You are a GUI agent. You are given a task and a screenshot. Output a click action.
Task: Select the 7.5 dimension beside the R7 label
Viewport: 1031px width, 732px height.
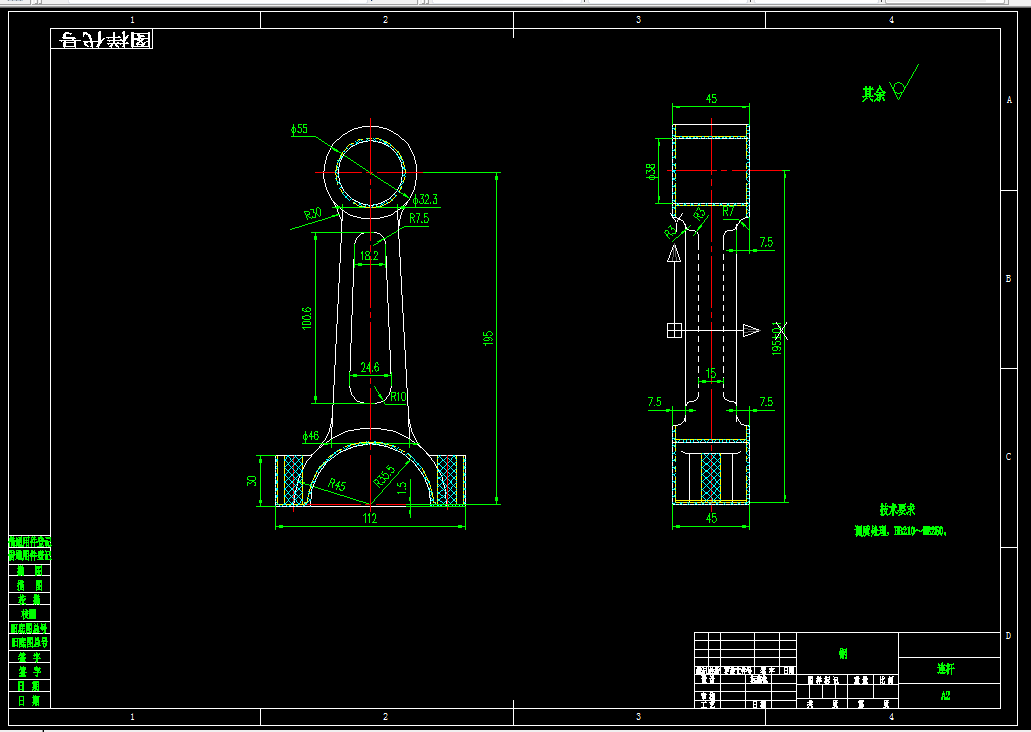click(766, 242)
